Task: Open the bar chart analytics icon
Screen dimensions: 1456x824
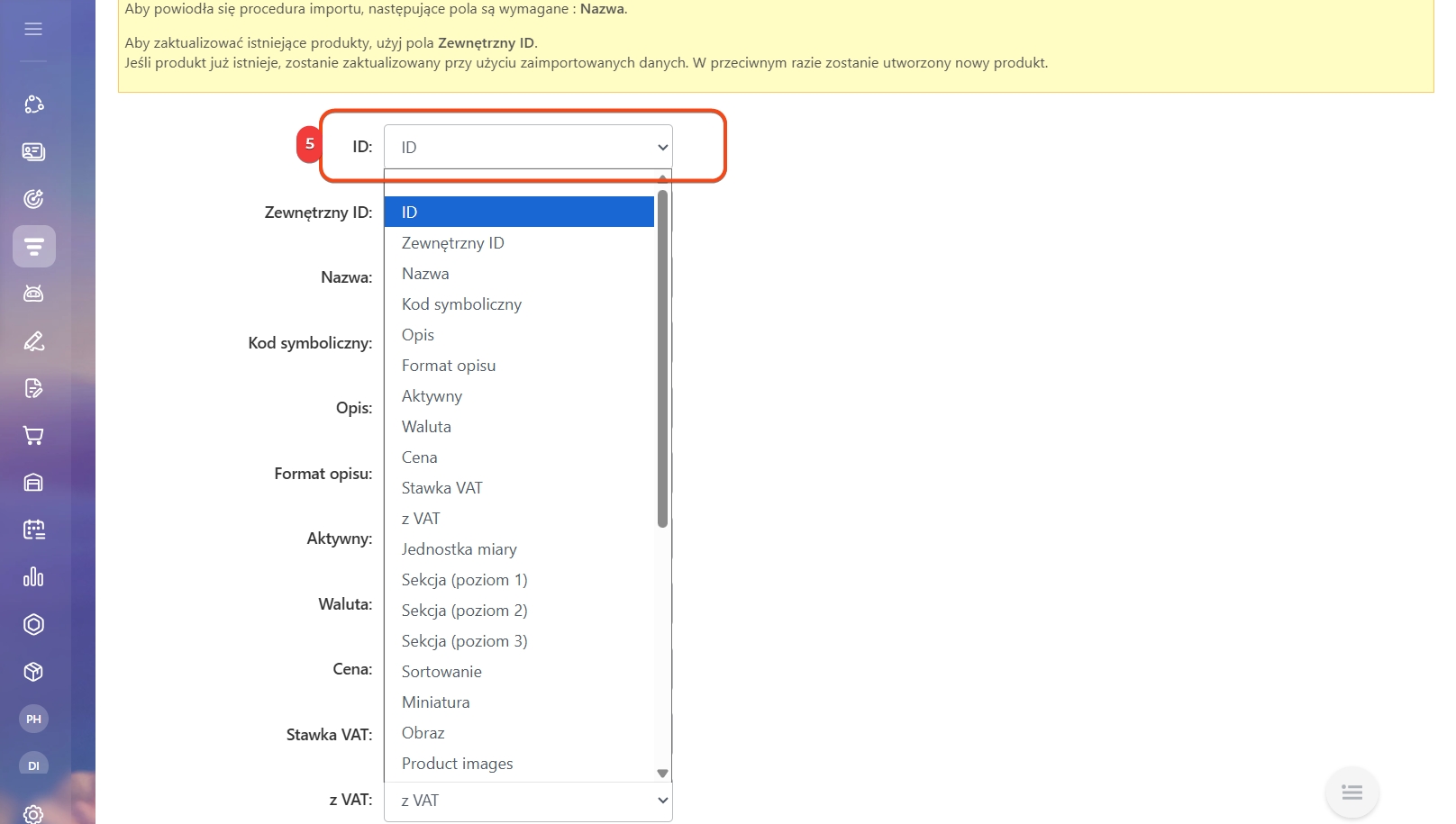Action: coord(33,577)
